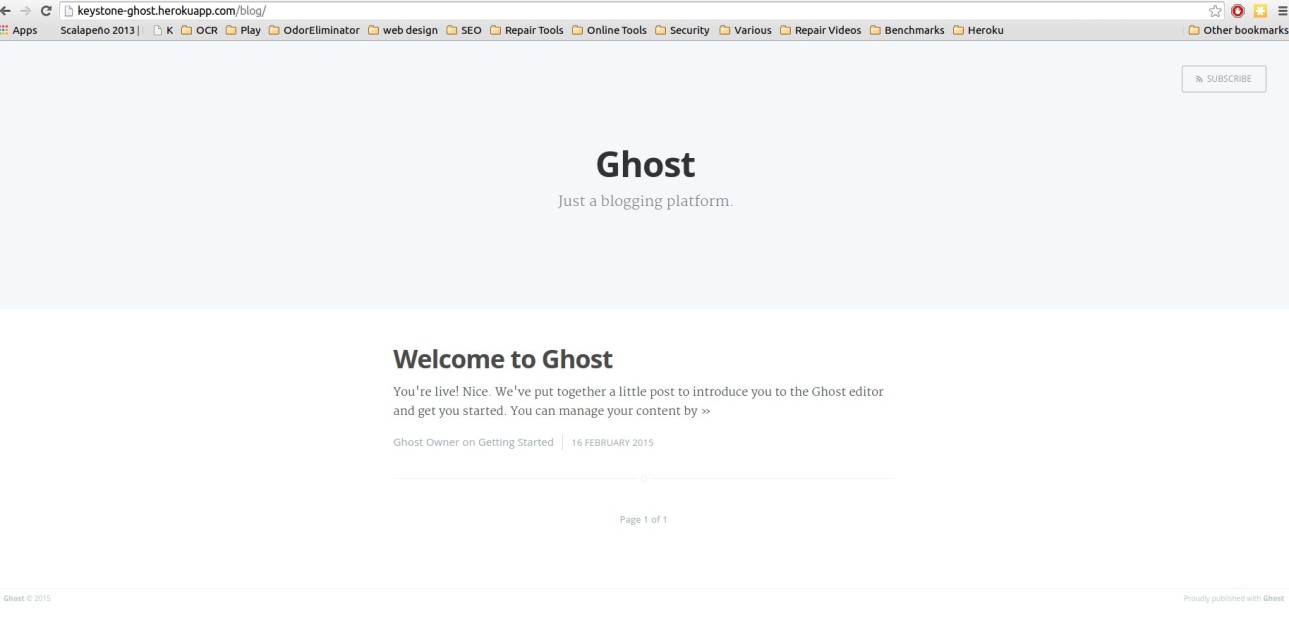Open the Benchmarks bookmark folder
1289x618 pixels.
pyautogui.click(x=907, y=30)
